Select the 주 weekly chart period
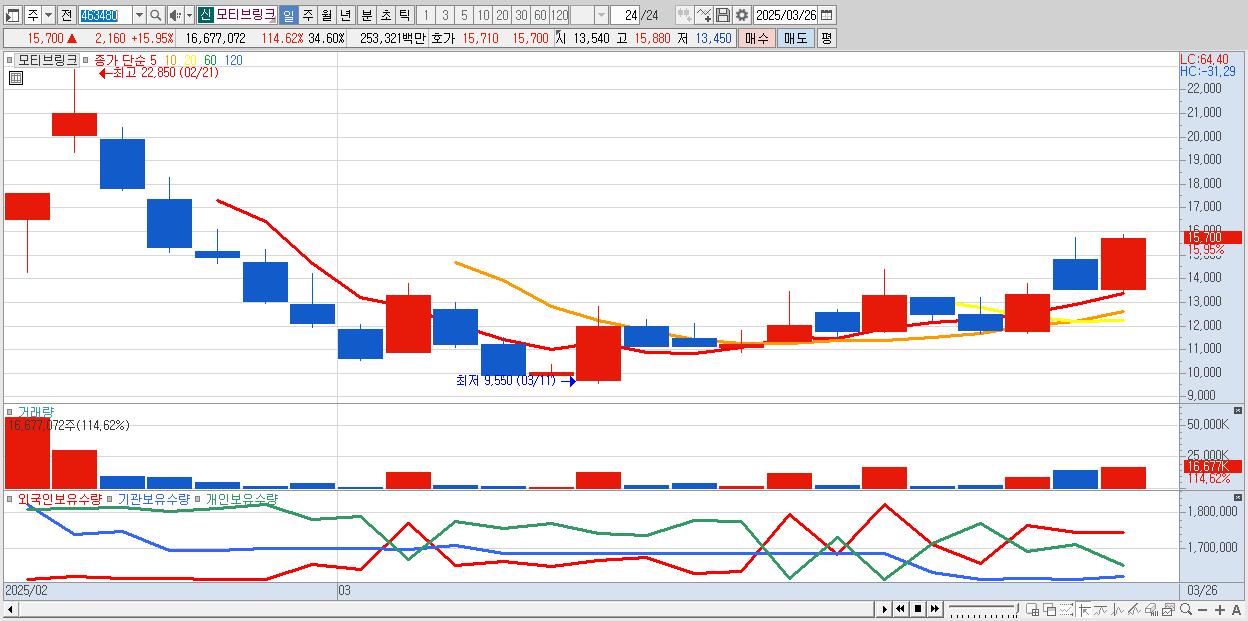The height and width of the screenshot is (621, 1248). pyautogui.click(x=308, y=15)
